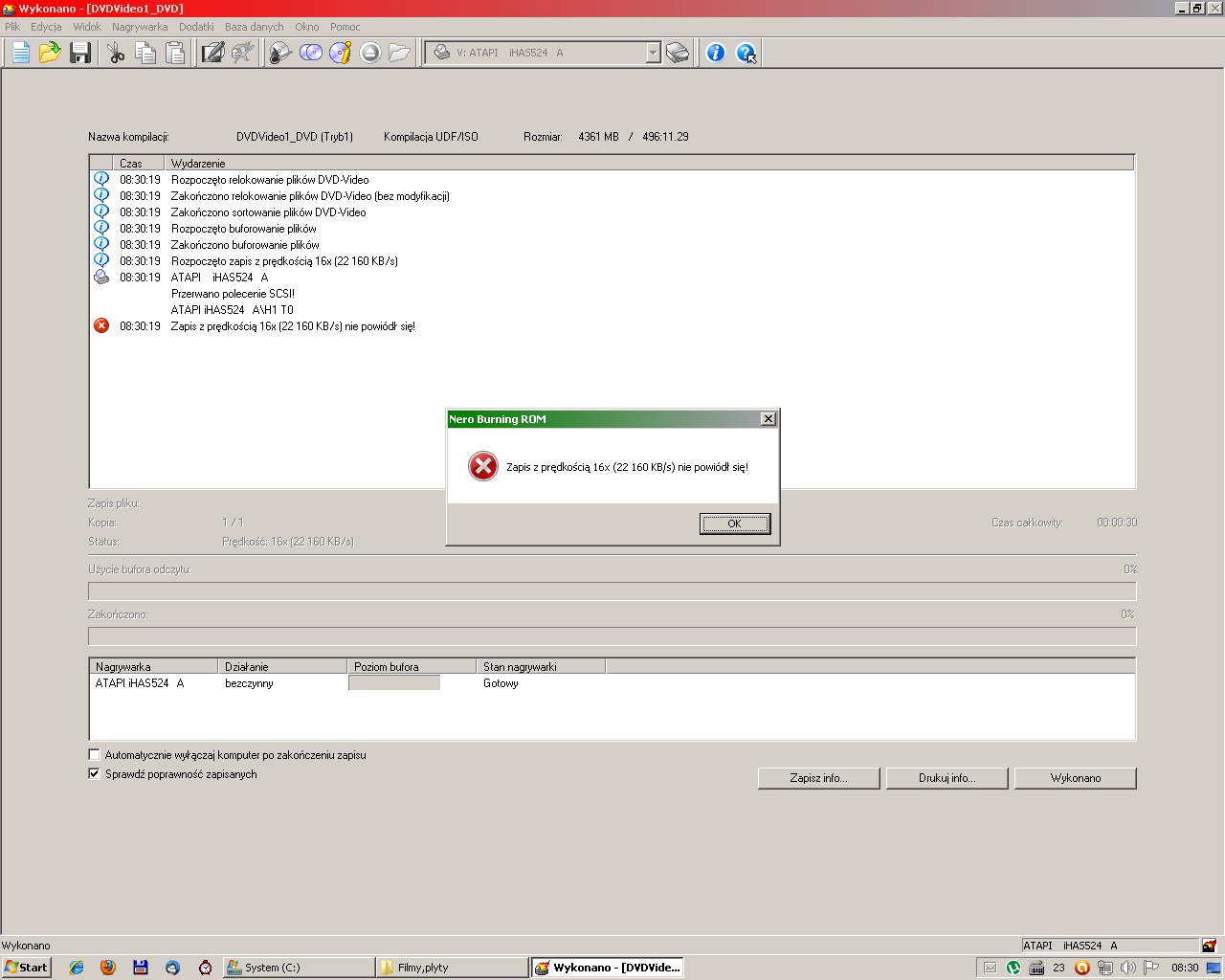Click the alarm clock quick launch icon
The image size is (1225, 980).
[205, 968]
